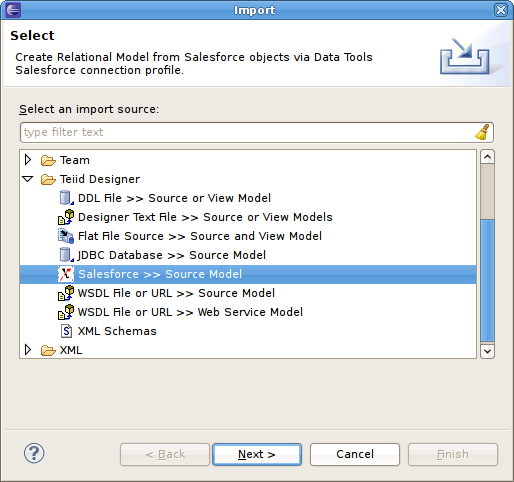Click the Team folder icon

point(48,160)
